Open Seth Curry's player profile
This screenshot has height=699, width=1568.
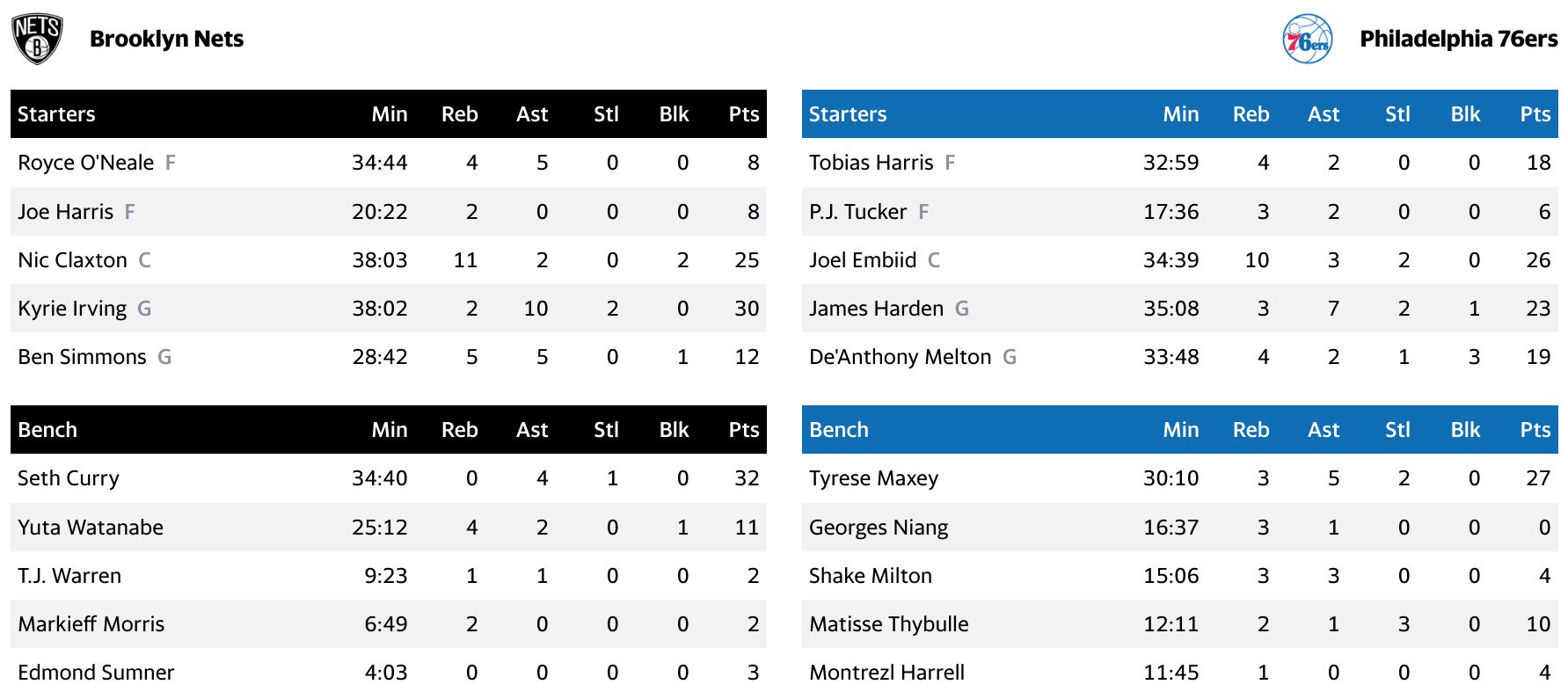[x=69, y=478]
